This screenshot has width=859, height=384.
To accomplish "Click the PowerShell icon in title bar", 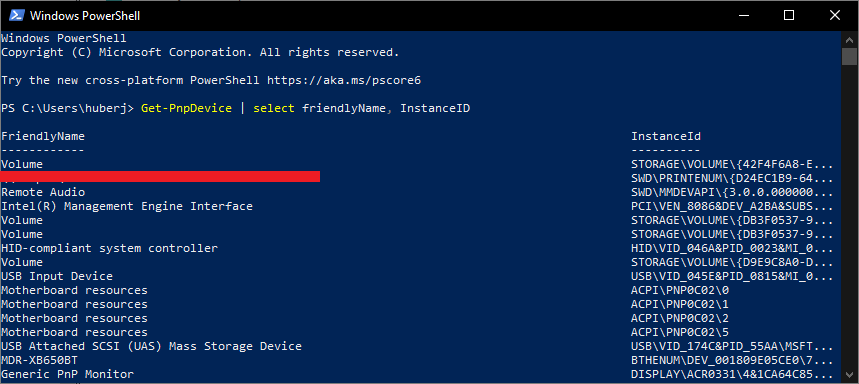I will pos(15,15).
